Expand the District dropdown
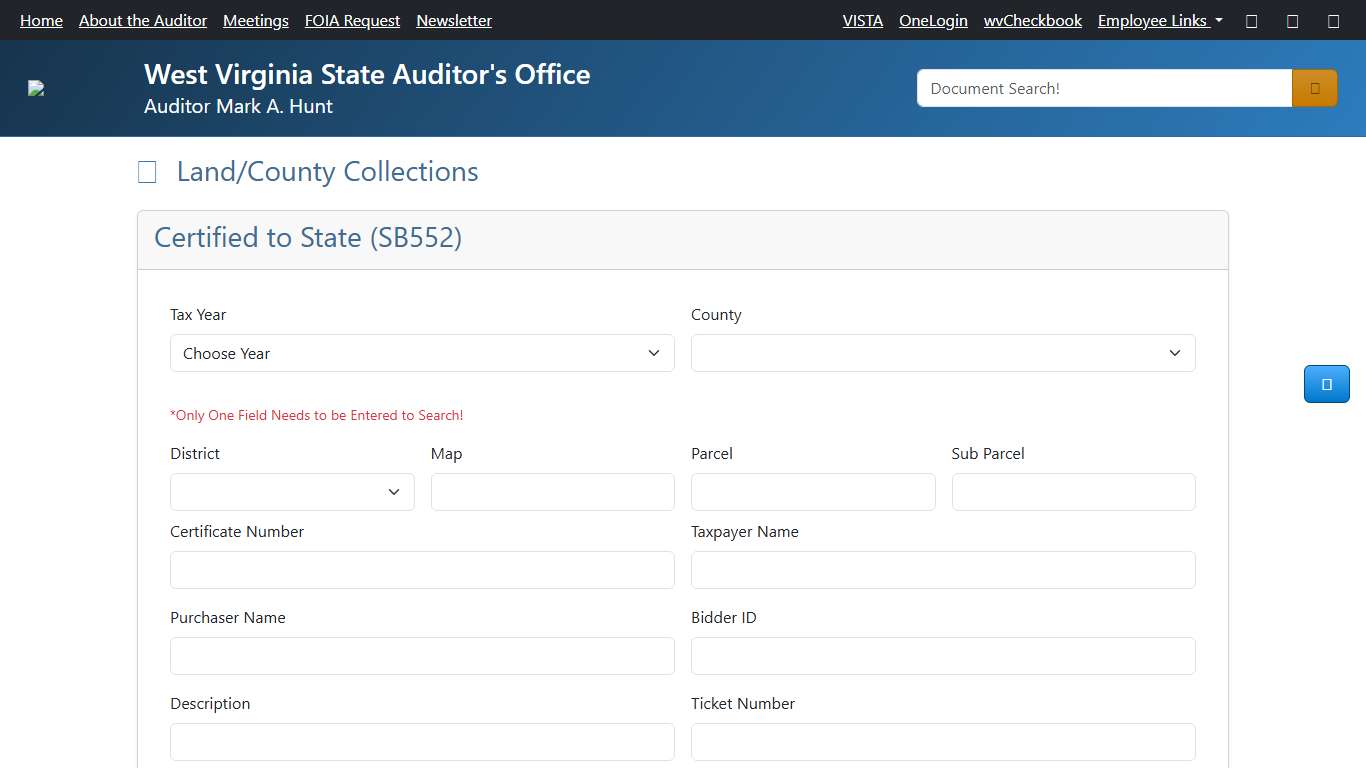 pos(291,491)
